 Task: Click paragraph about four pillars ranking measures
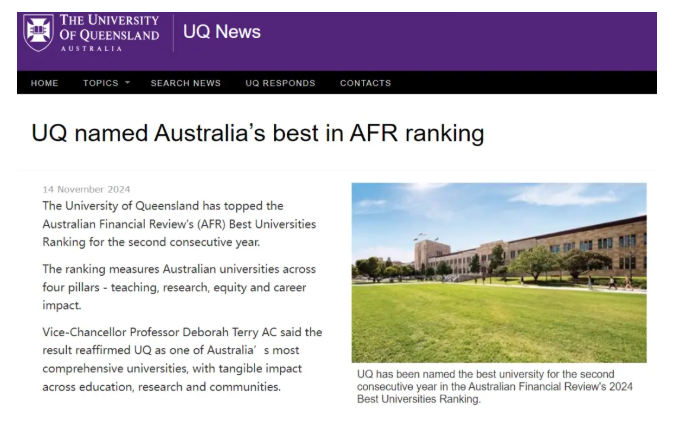179,287
